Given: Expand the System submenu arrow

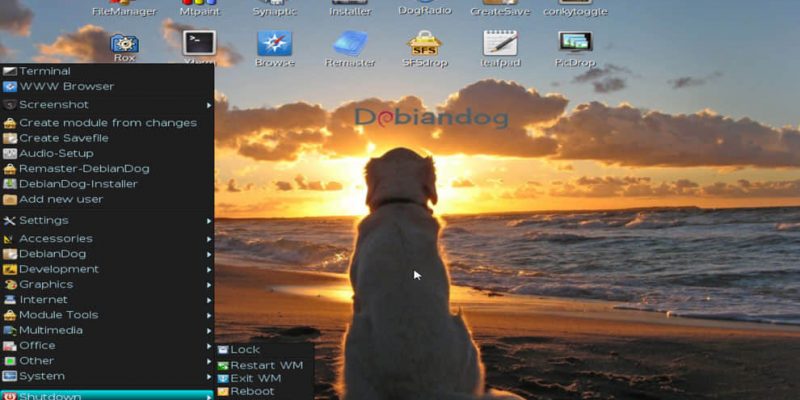Looking at the screenshot, I should point(209,377).
